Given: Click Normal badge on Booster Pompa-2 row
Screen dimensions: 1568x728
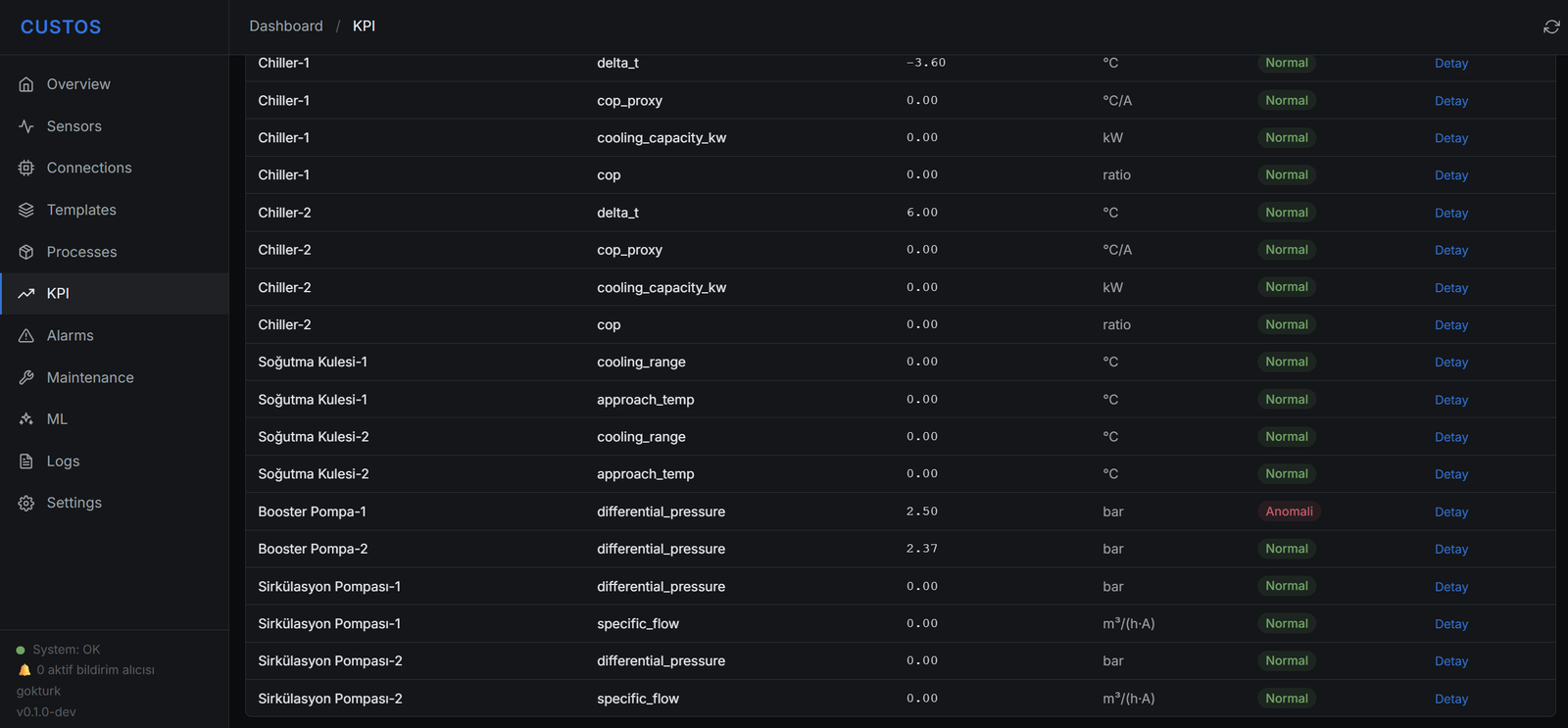Looking at the screenshot, I should click(1286, 549).
